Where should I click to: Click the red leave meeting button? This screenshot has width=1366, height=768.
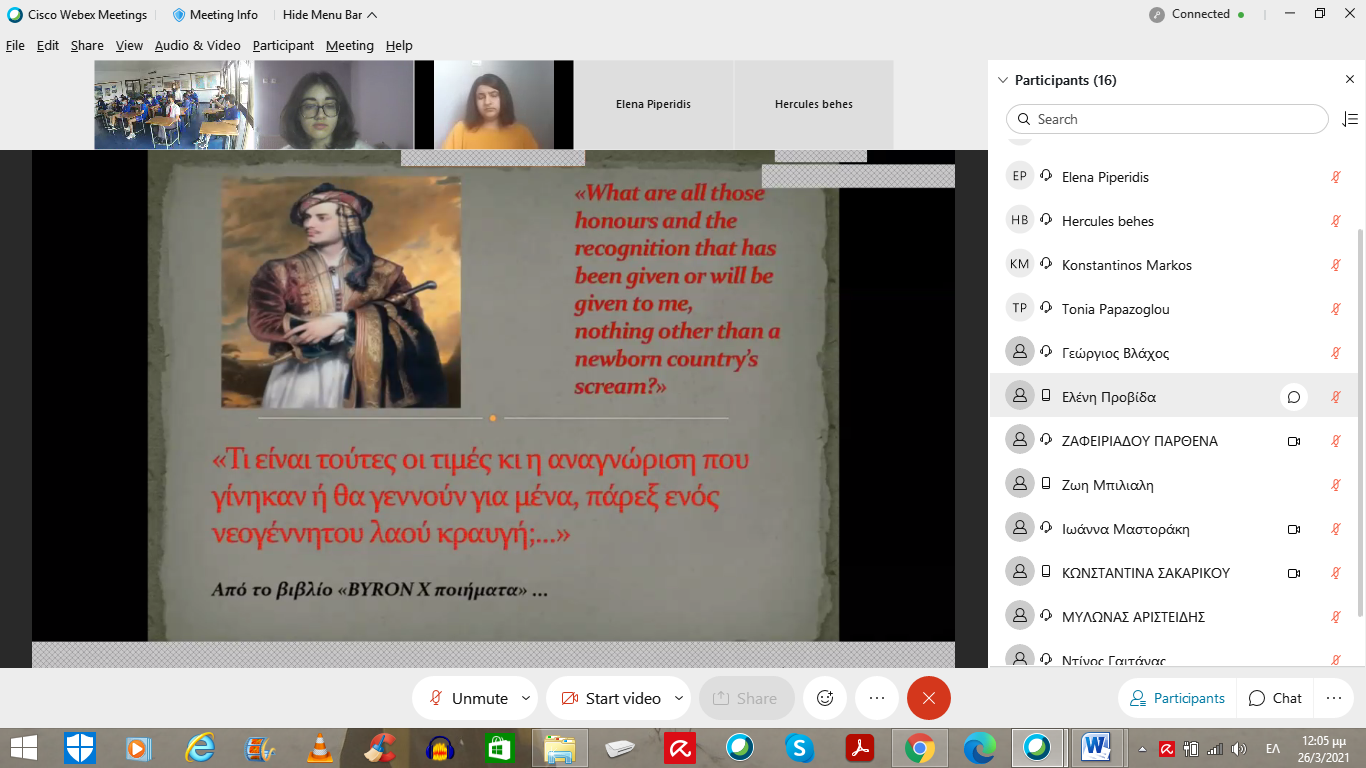(x=928, y=698)
